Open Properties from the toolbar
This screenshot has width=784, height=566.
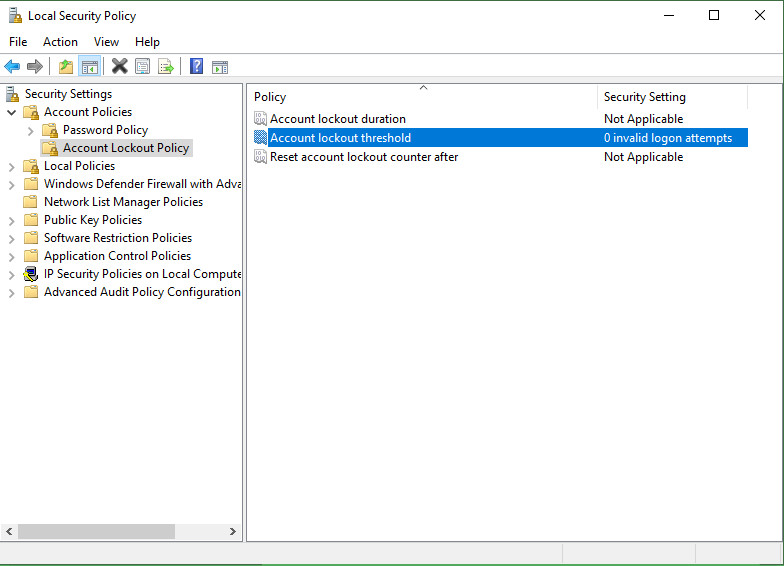[142, 66]
